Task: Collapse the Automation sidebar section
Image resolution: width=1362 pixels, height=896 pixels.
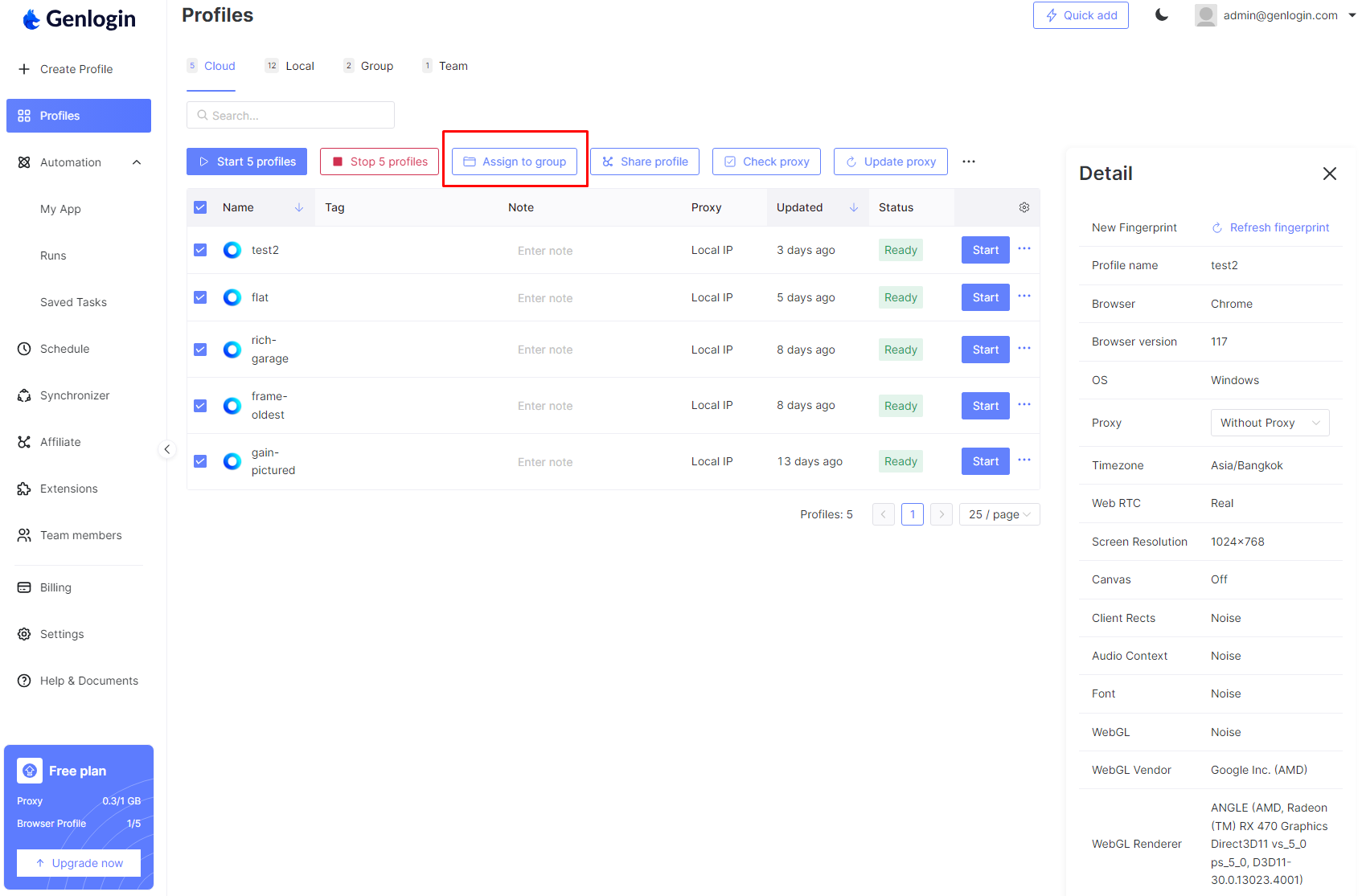Action: click(137, 162)
